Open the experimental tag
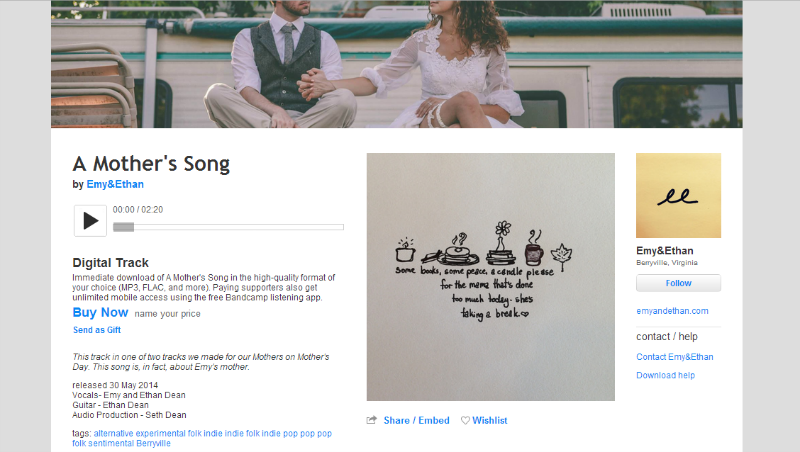This screenshot has width=800, height=452. pos(160,433)
